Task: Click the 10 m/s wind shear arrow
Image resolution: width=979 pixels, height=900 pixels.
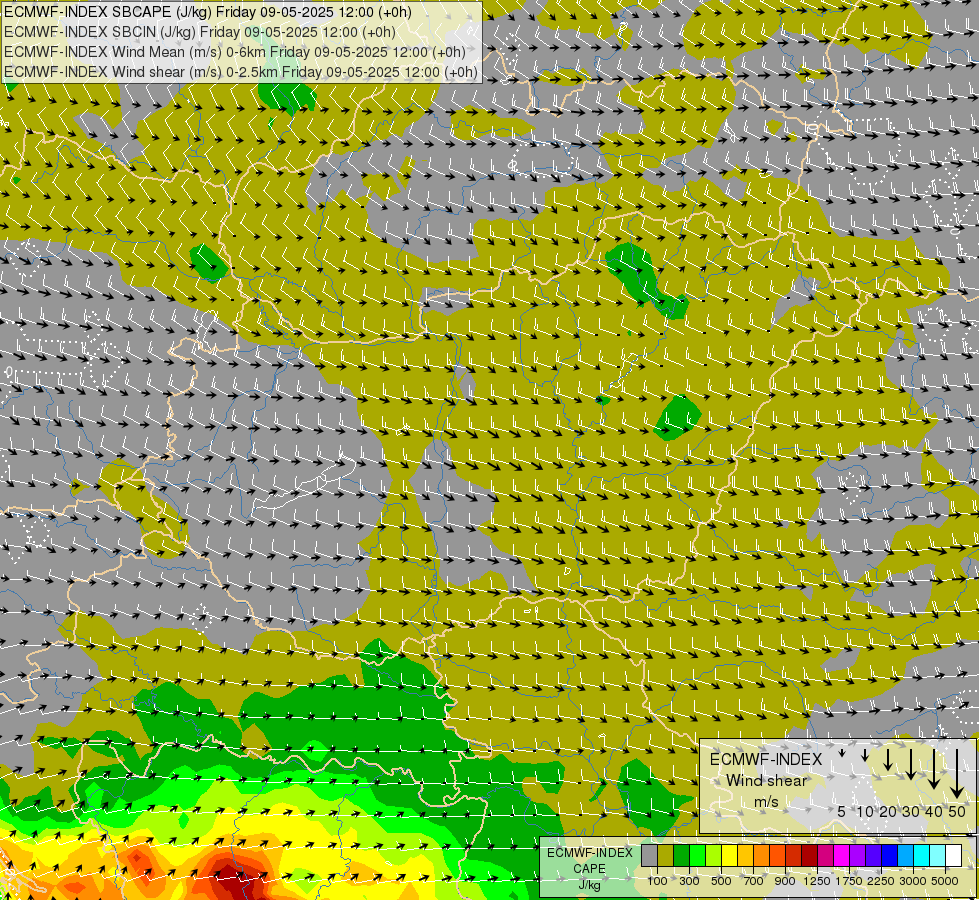Action: [865, 755]
